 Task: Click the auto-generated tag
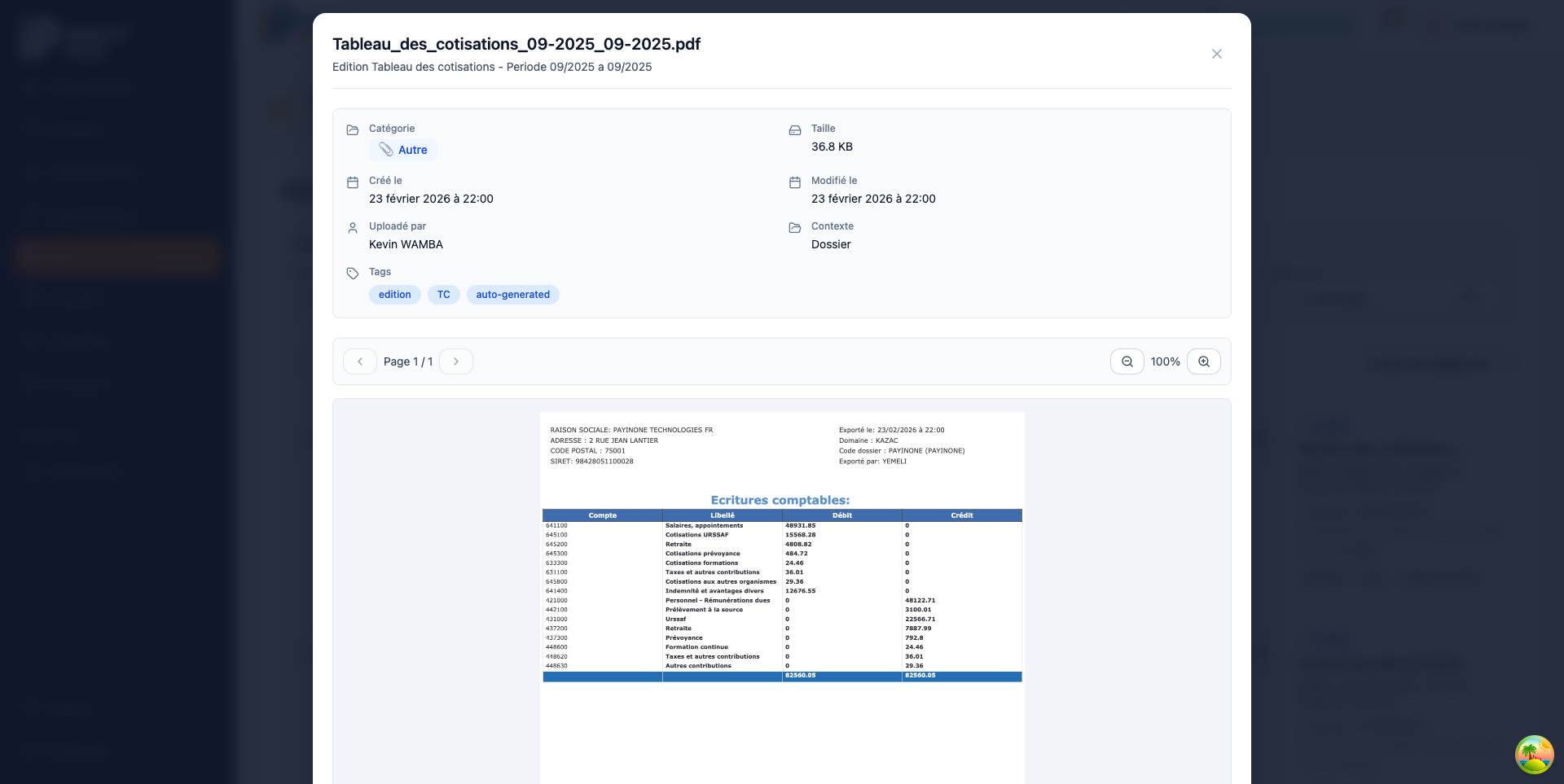[512, 294]
